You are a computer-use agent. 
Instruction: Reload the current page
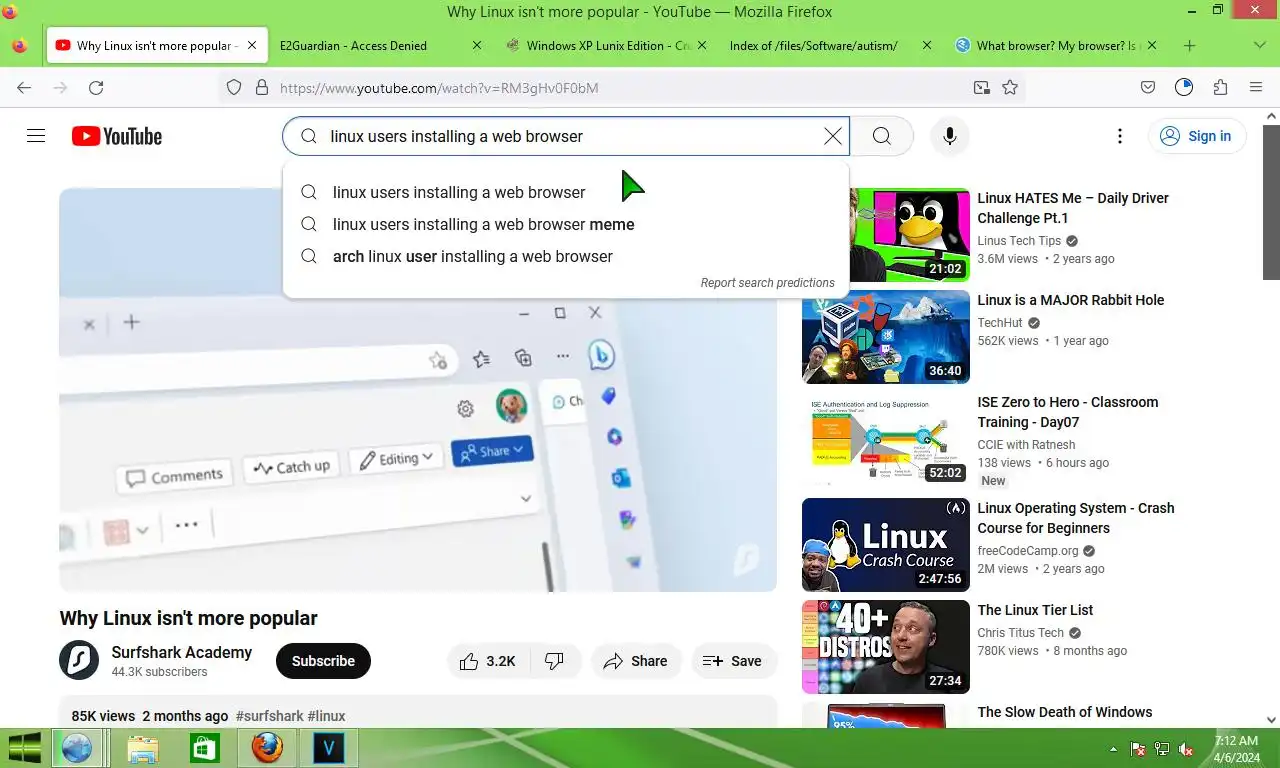coord(96,88)
